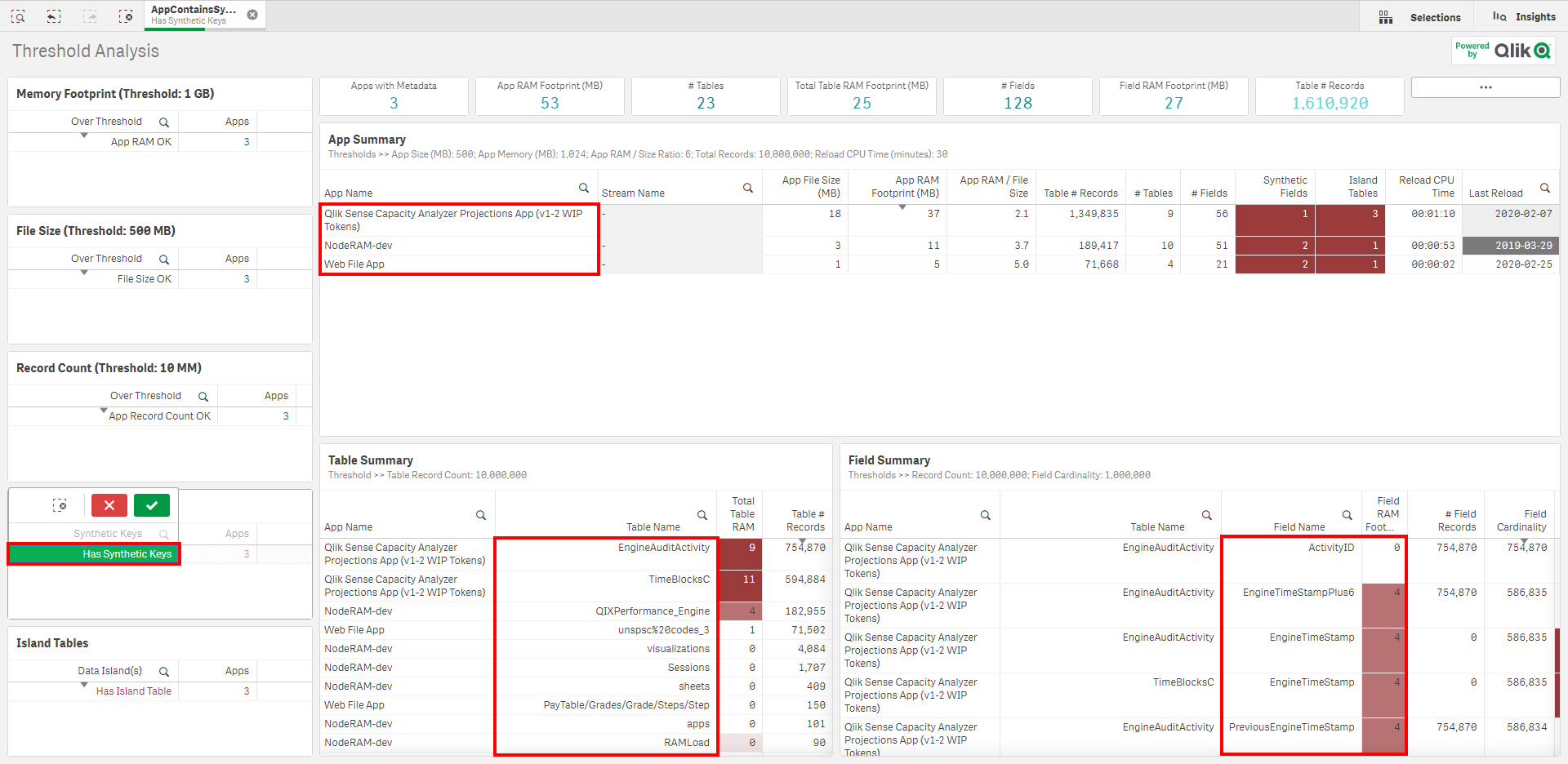1568x764 pixels.
Task: Remove the AppContainsSy... selection chip
Action: (252, 15)
